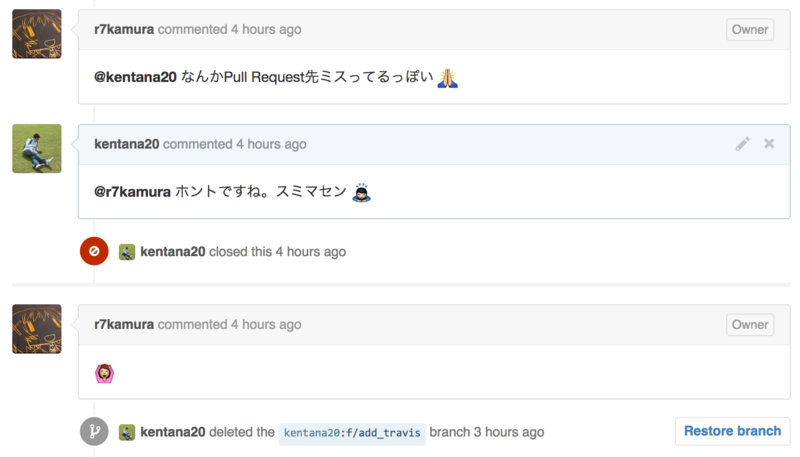Open r7kamura profile from first comment header
Screen dimensions: 800x457
[124, 30]
